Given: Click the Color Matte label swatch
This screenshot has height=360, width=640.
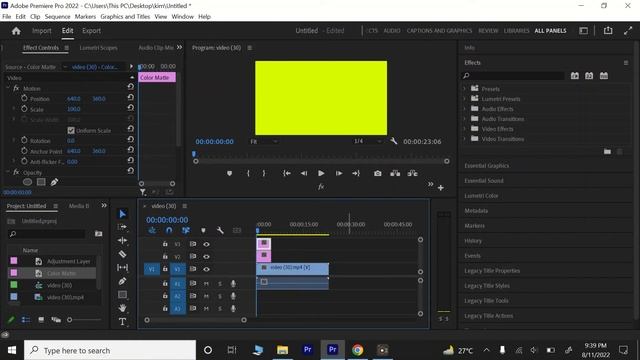Looking at the screenshot, I should click(x=14, y=273).
